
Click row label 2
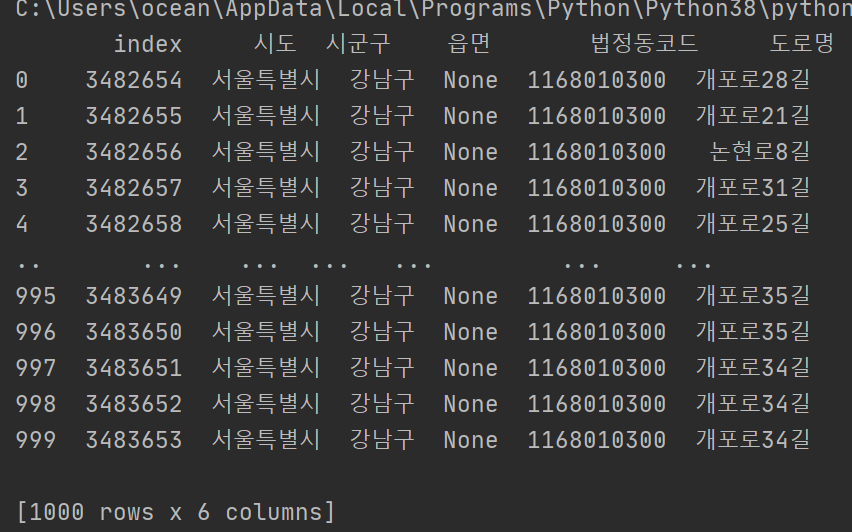click(x=22, y=152)
